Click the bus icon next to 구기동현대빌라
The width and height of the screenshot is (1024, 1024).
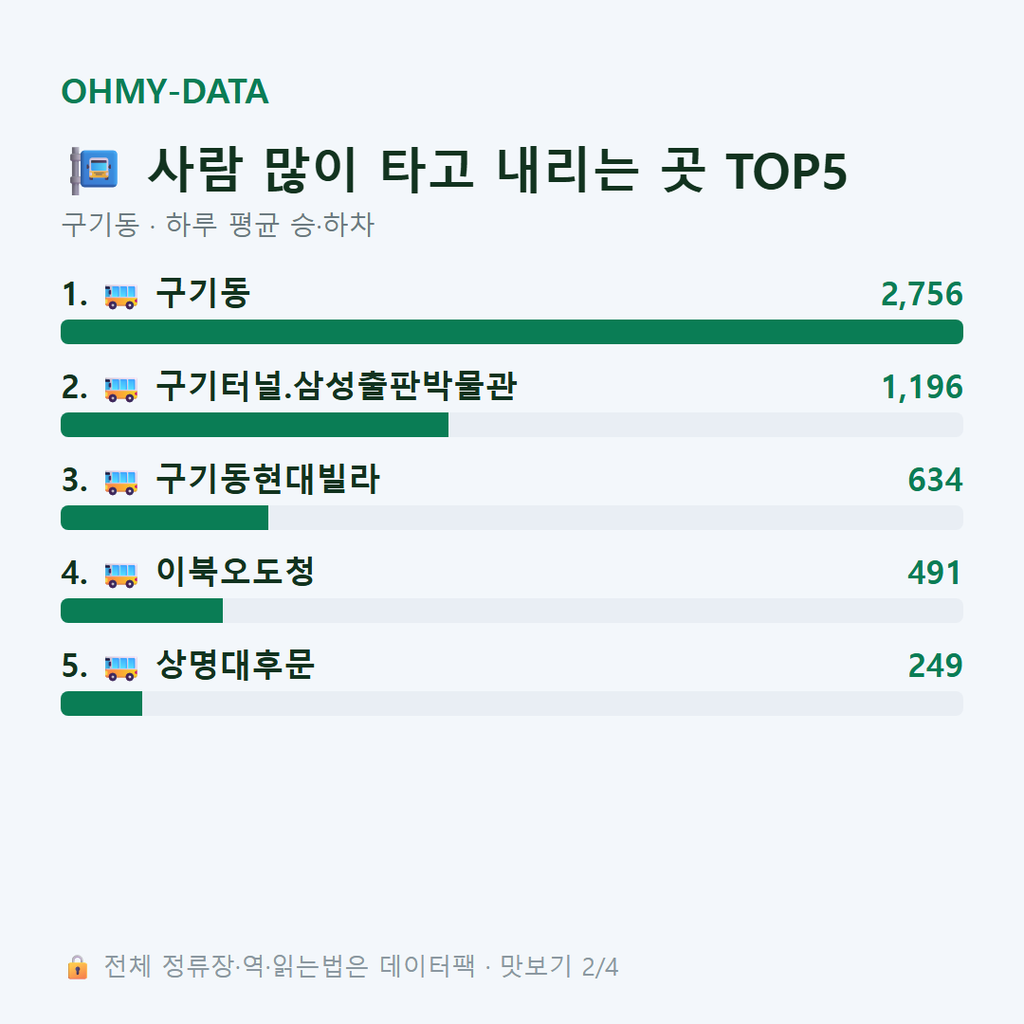pyautogui.click(x=121, y=482)
